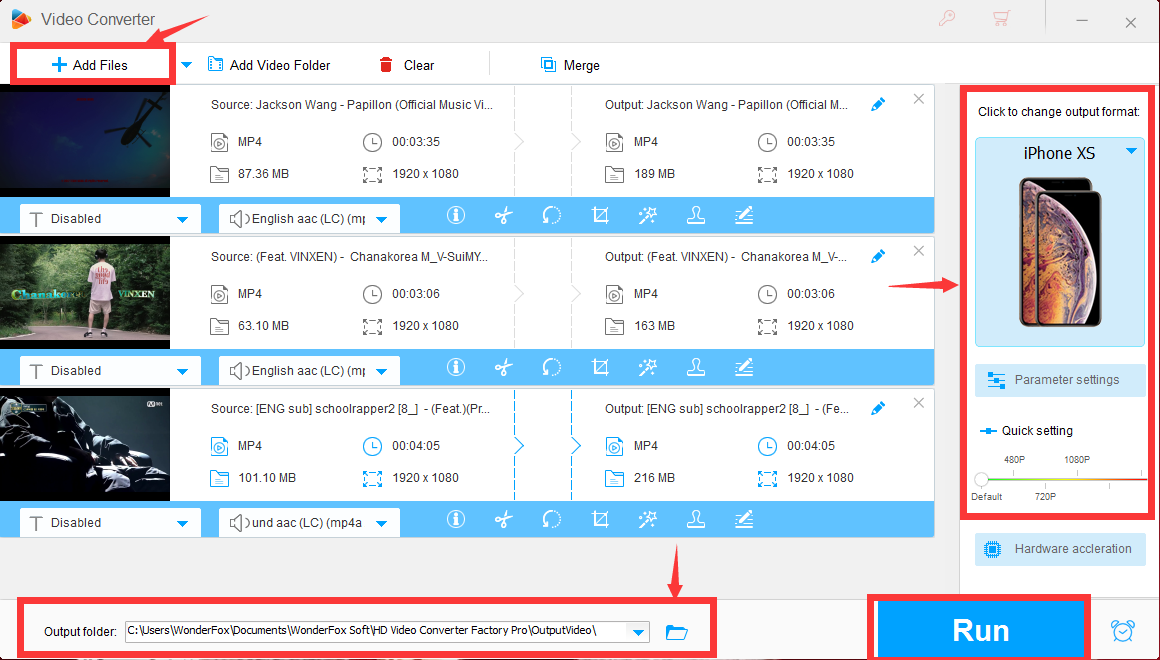Click the rotate icon for the schoolrapper2 video
The image size is (1160, 660).
point(551,520)
